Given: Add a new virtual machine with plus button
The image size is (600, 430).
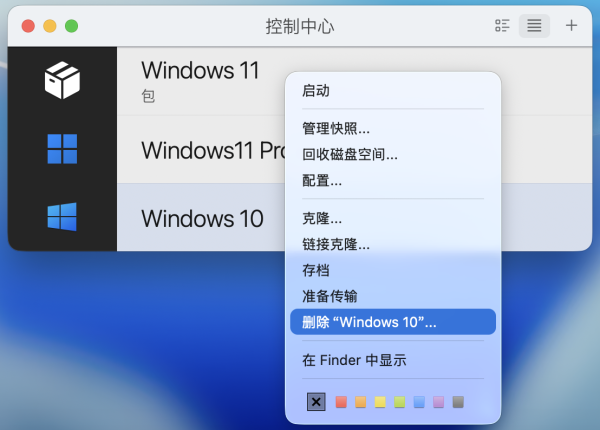Looking at the screenshot, I should pos(571,25).
